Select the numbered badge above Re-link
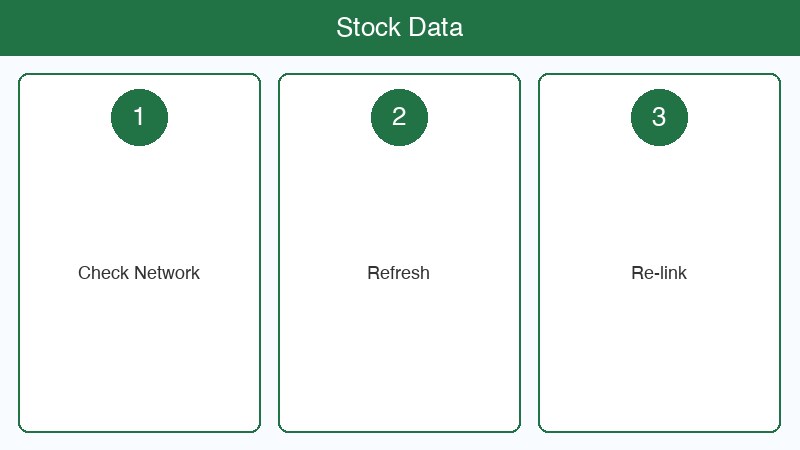The height and width of the screenshot is (450, 800). coord(659,117)
